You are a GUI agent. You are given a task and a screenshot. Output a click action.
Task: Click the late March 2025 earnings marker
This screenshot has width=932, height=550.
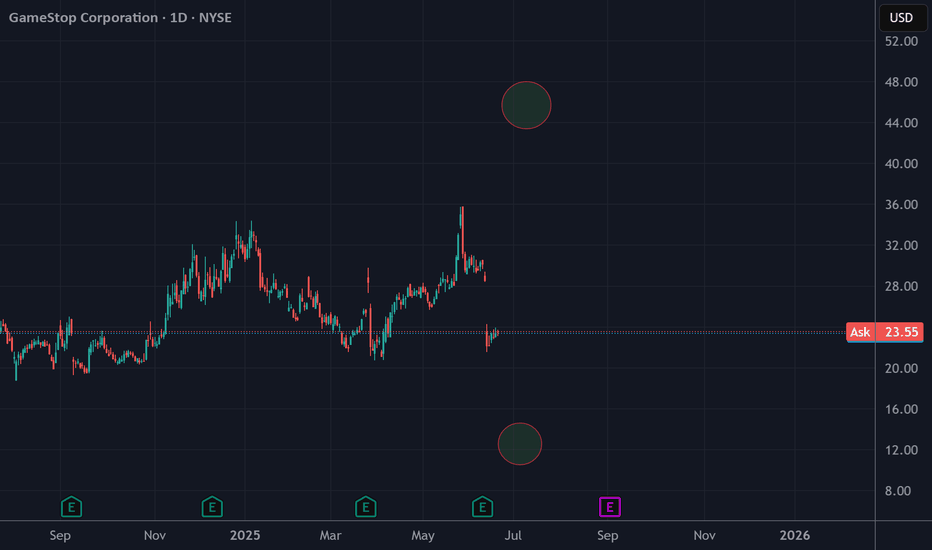(366, 507)
